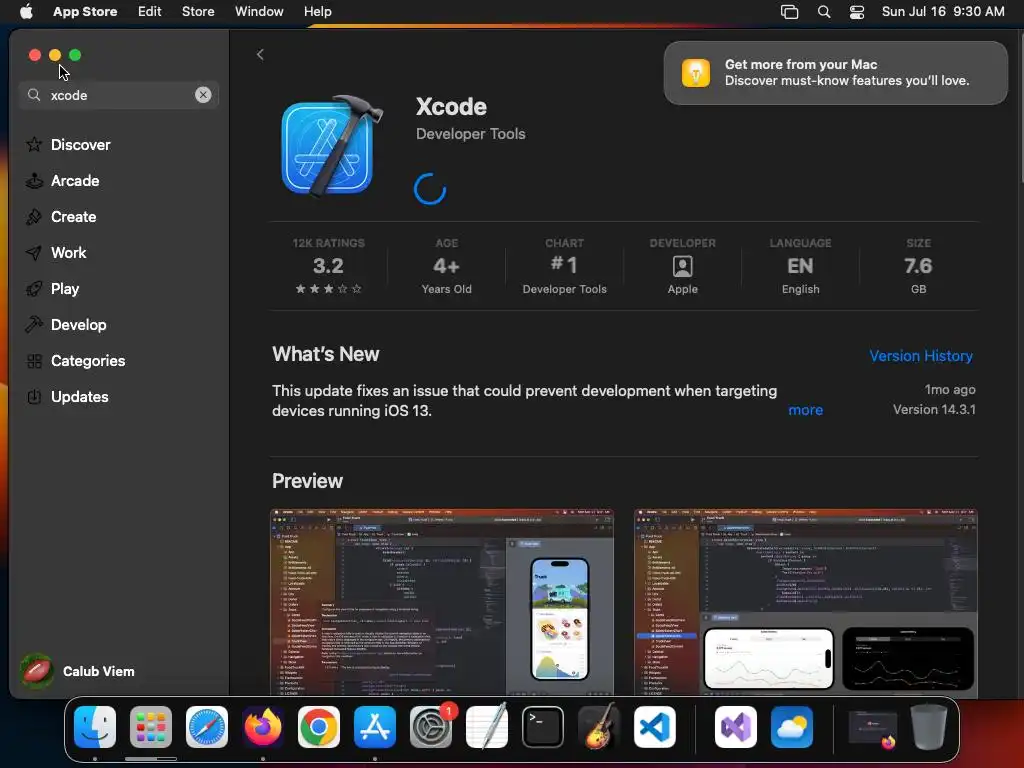Click the 4+ Years Old age rating

(446, 266)
